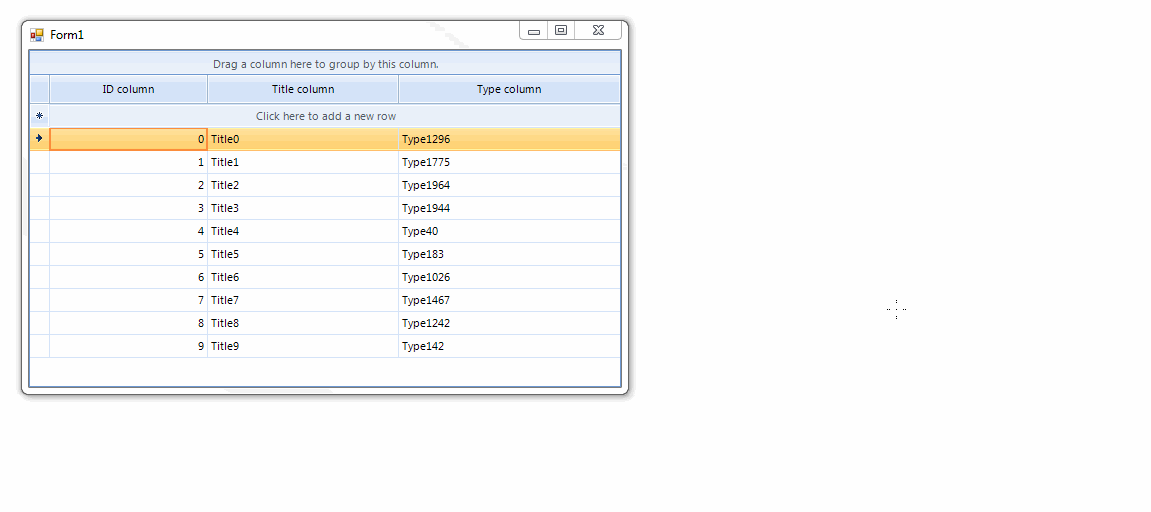Sort by the ID column header
The width and height of the screenshot is (1151, 512).
pyautogui.click(x=128, y=89)
